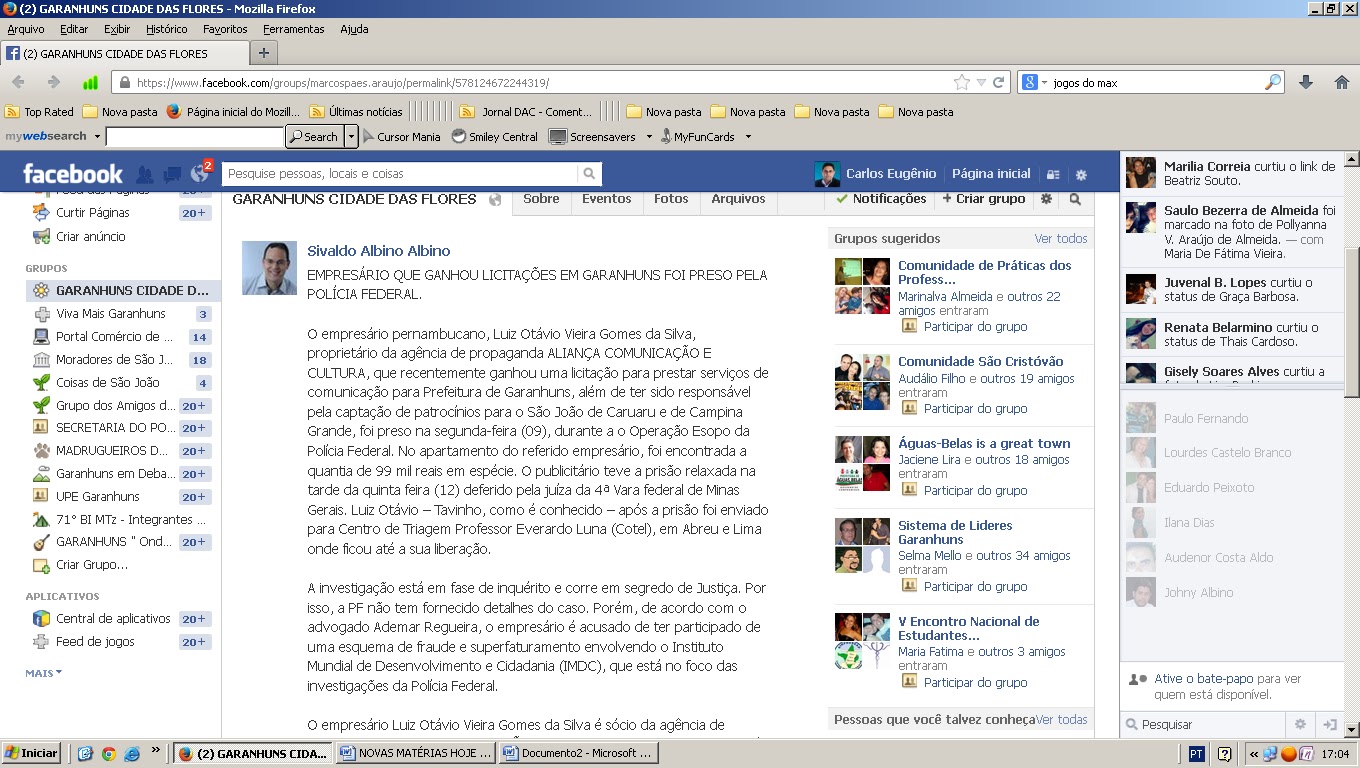The image size is (1360, 768).
Task: Click Sivaldo Albino's profile photo thumbnail
Action: (269, 268)
